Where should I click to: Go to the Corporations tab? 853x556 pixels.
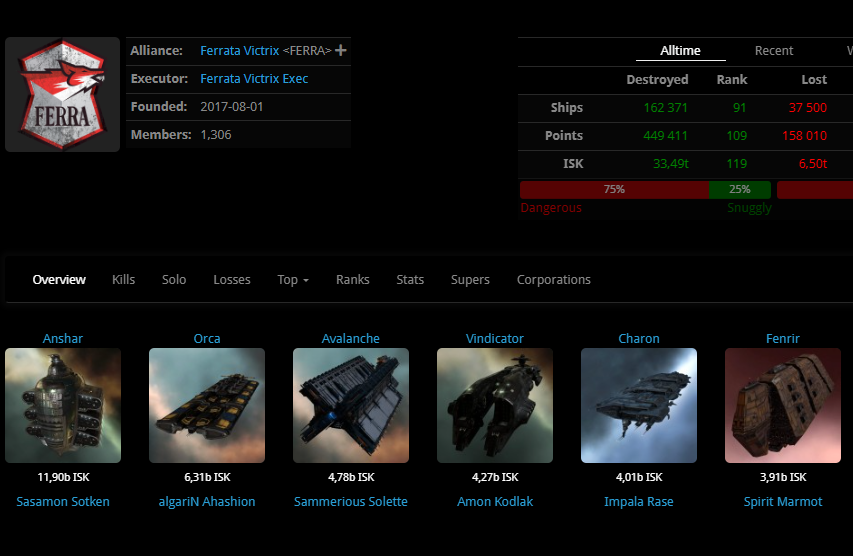point(553,280)
